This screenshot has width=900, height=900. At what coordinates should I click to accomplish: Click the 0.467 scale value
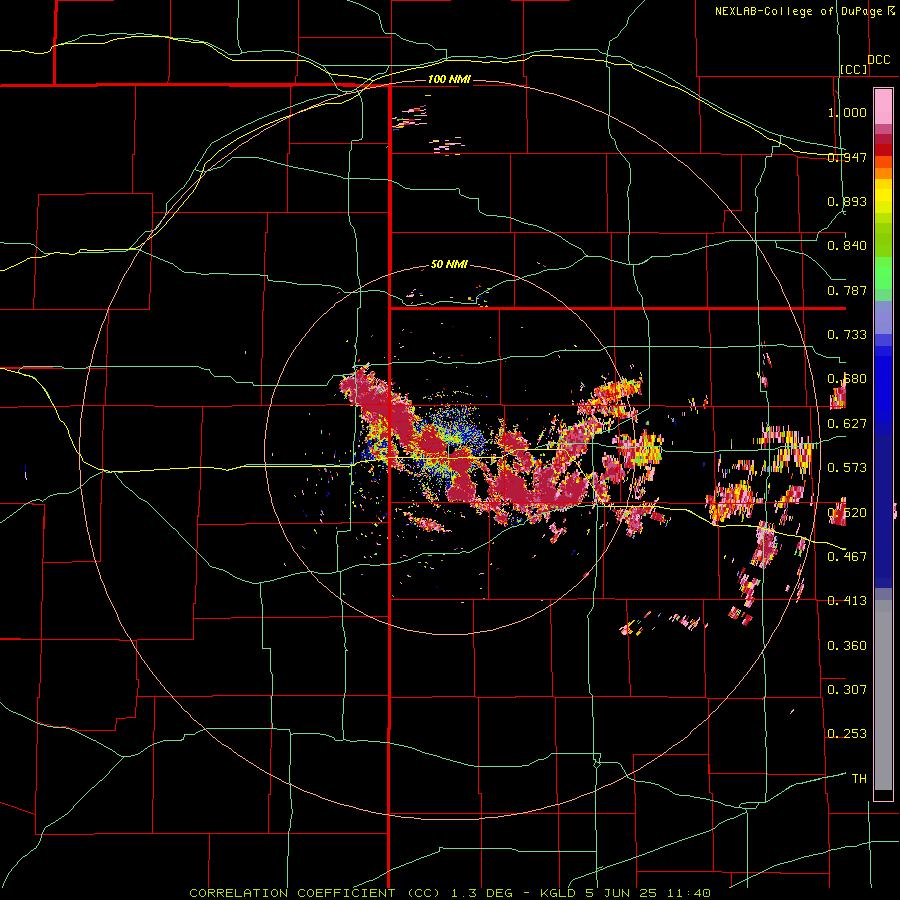coord(847,556)
